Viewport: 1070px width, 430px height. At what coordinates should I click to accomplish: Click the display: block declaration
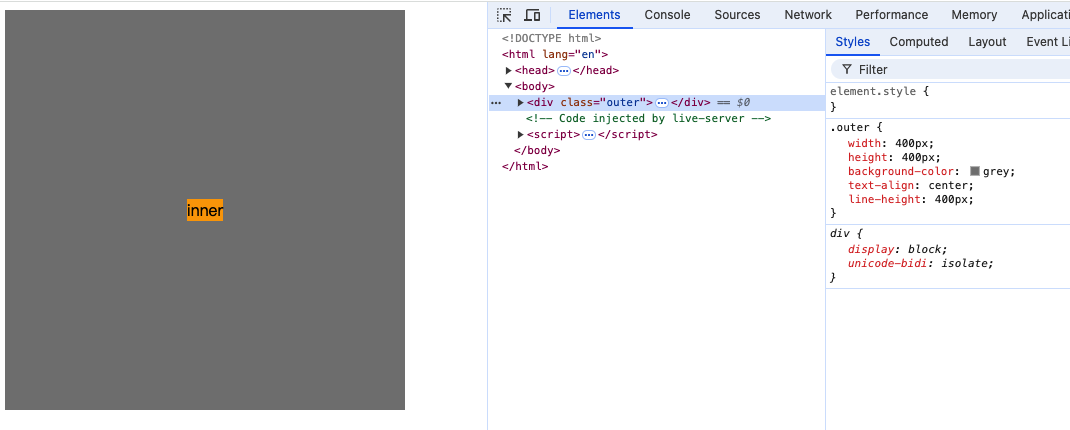pyautogui.click(x=898, y=249)
